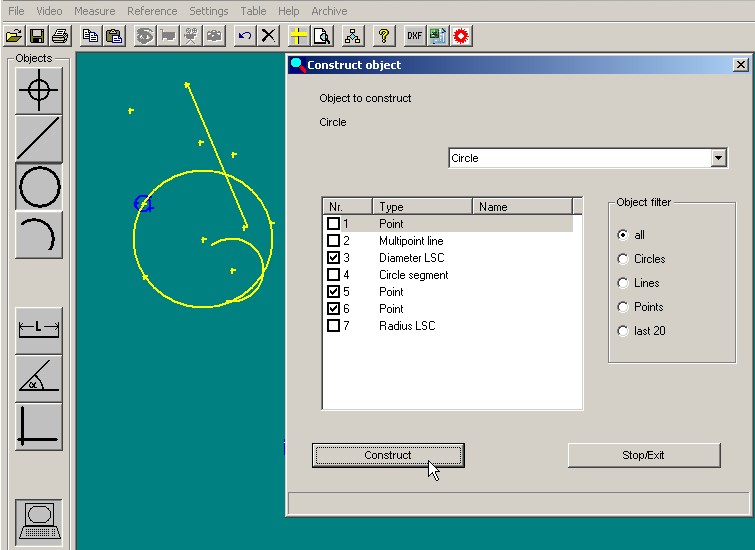Open the Measure menu

(x=94, y=11)
